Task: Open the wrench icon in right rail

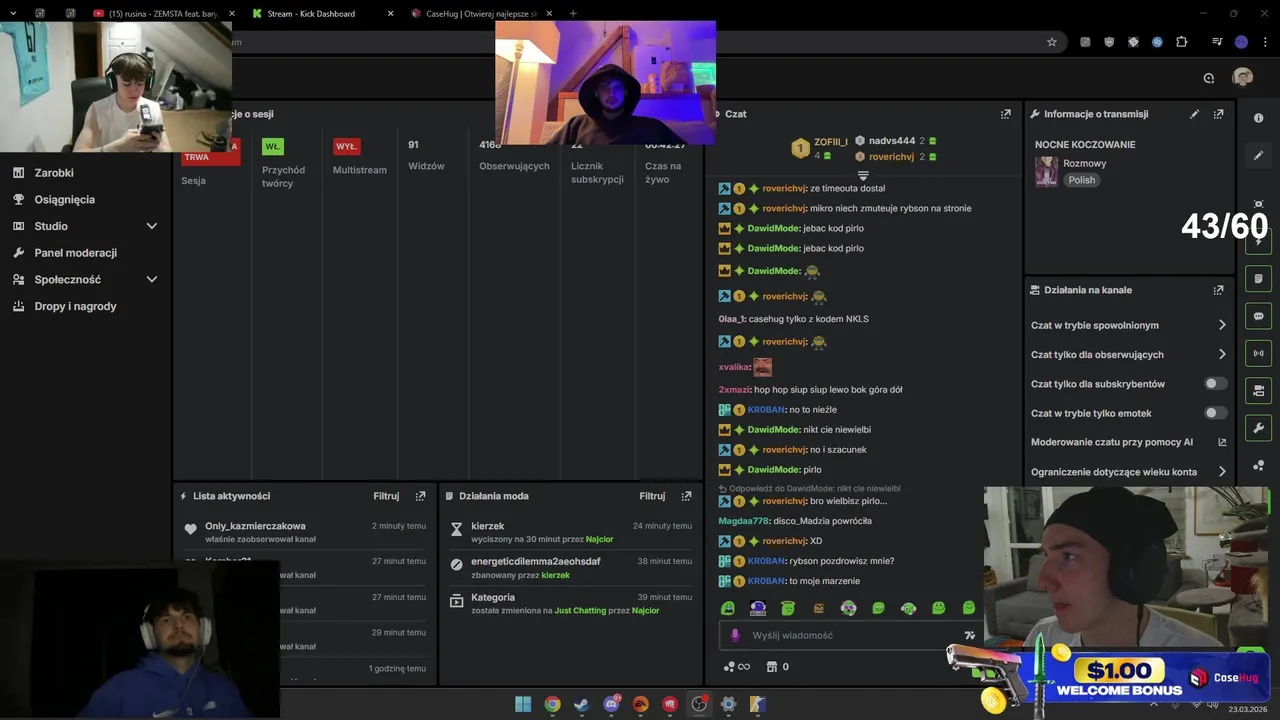Action: pyautogui.click(x=1259, y=428)
